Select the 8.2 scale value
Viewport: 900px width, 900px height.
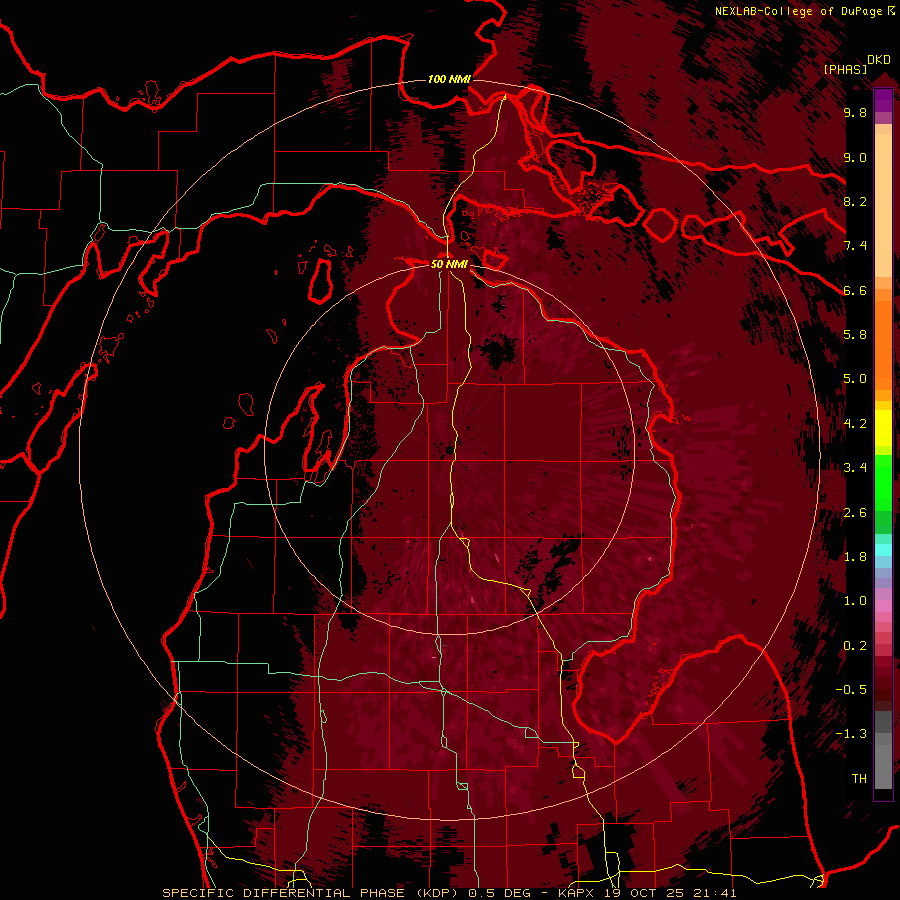click(855, 201)
